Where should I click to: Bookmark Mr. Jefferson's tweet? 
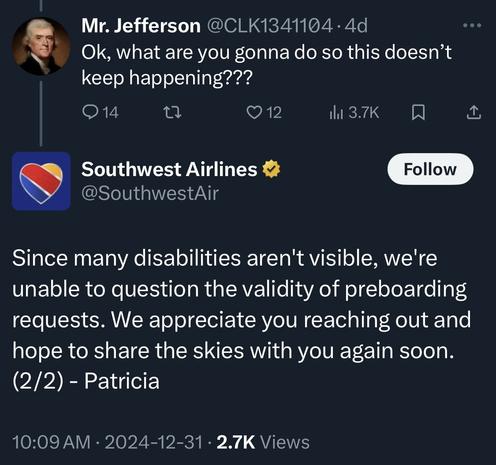click(418, 112)
